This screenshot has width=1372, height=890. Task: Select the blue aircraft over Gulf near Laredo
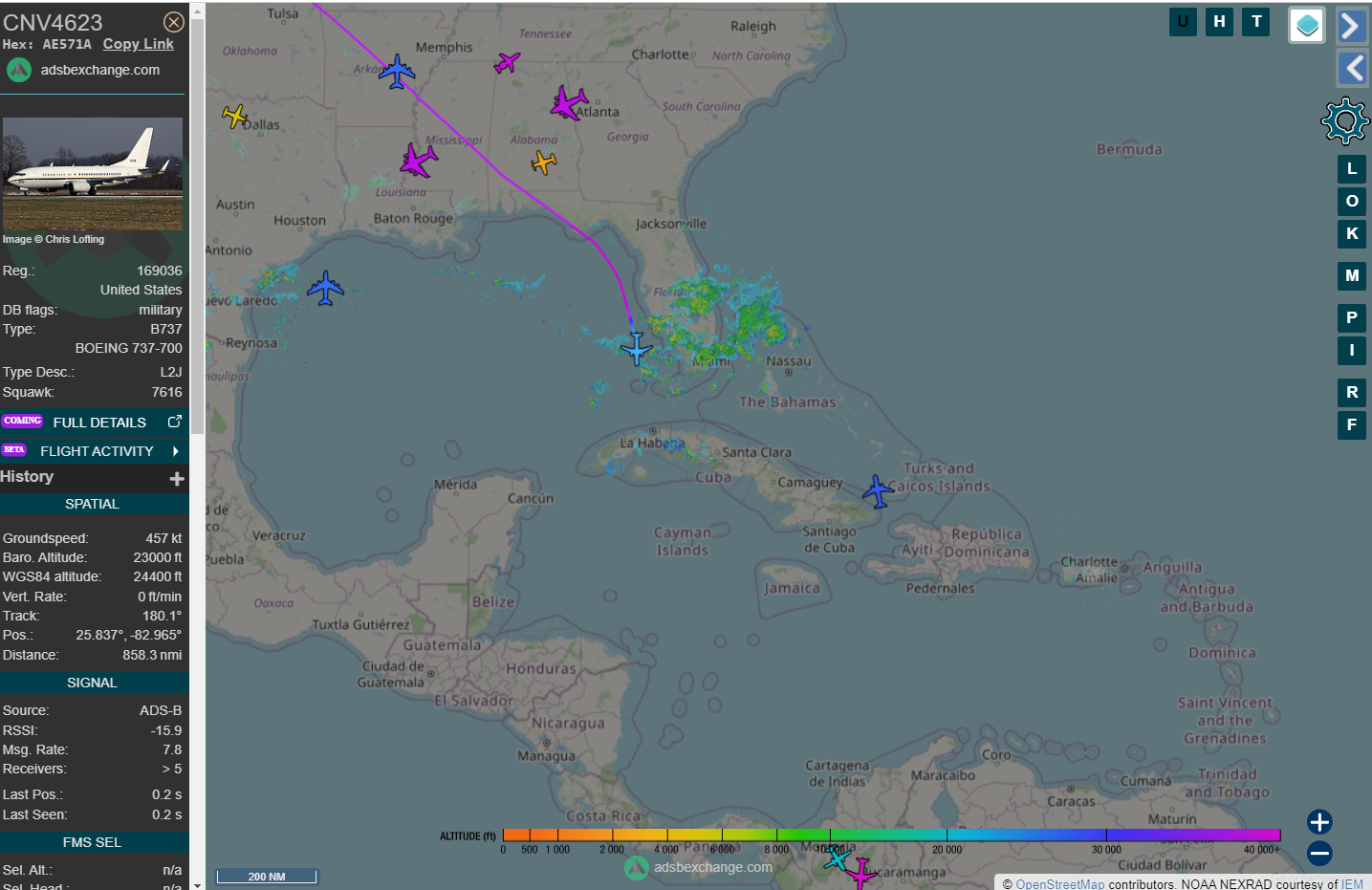coord(325,288)
